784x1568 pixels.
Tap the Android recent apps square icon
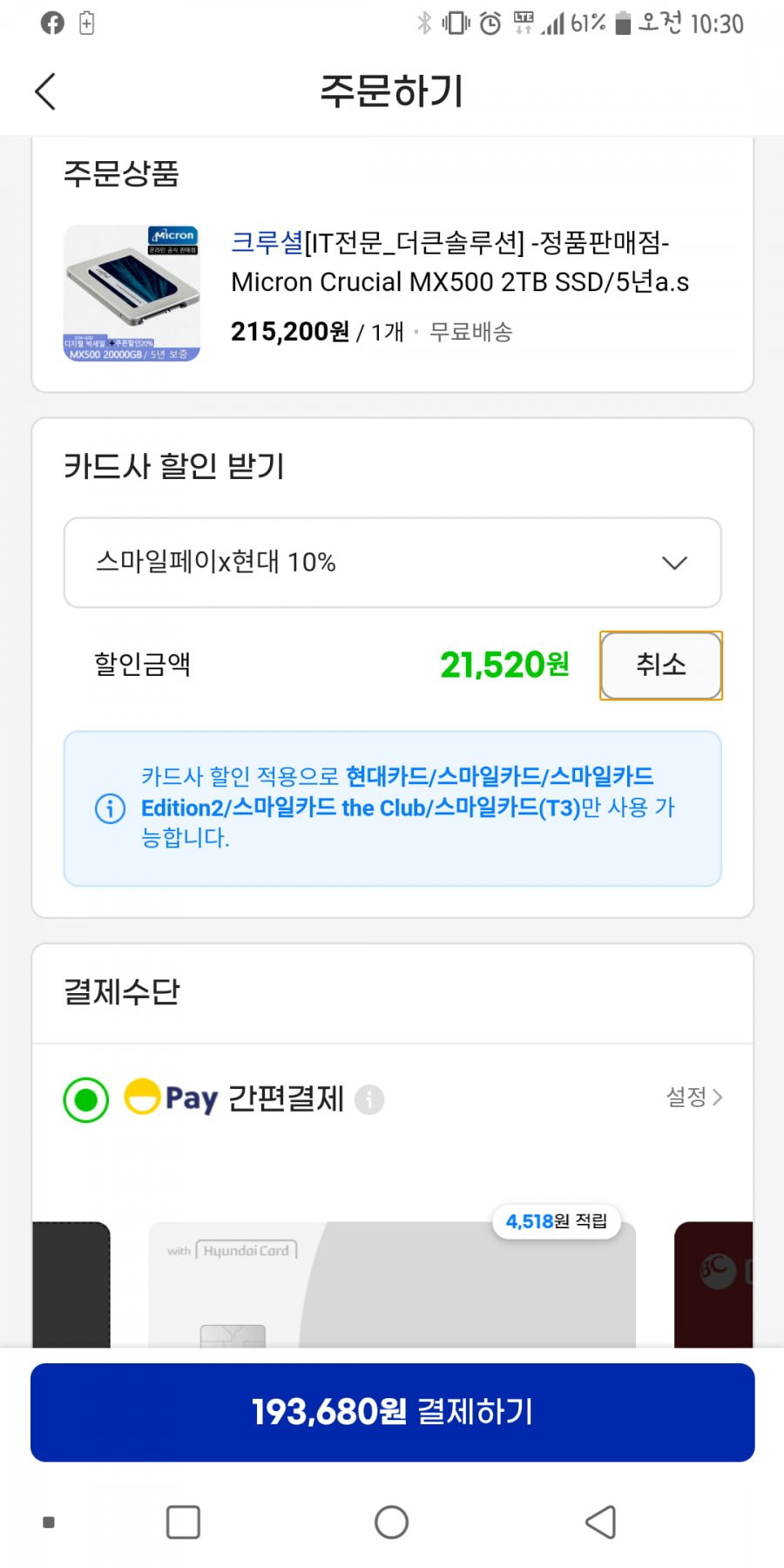pos(183,1522)
